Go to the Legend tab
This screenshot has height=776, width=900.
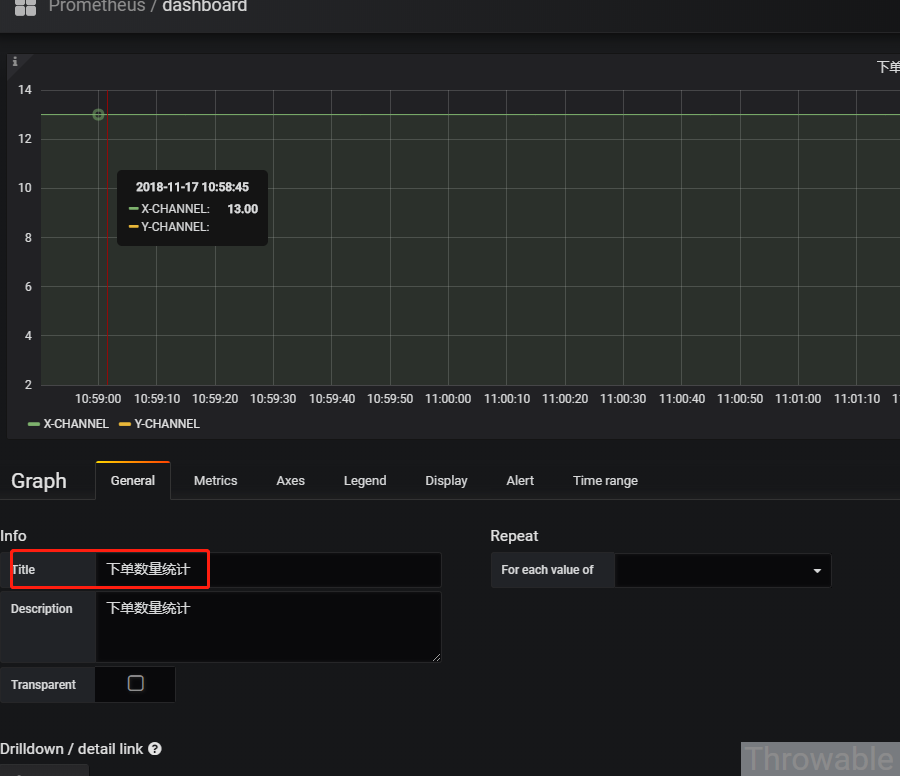click(365, 481)
